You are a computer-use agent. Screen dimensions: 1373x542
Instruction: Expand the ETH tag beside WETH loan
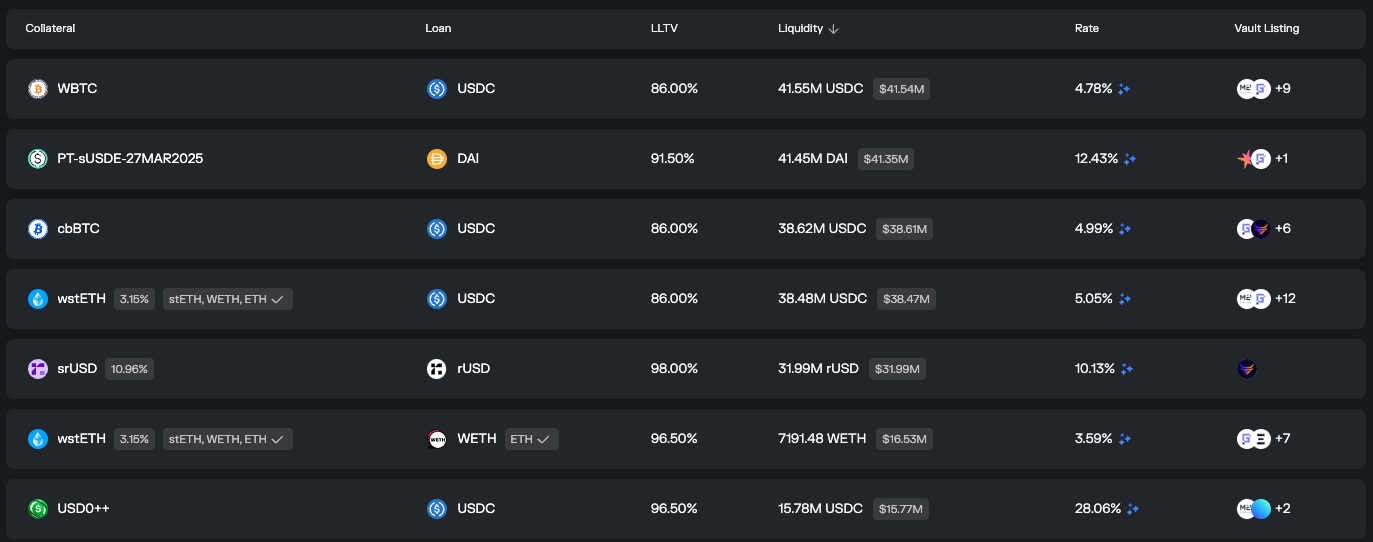pos(532,439)
